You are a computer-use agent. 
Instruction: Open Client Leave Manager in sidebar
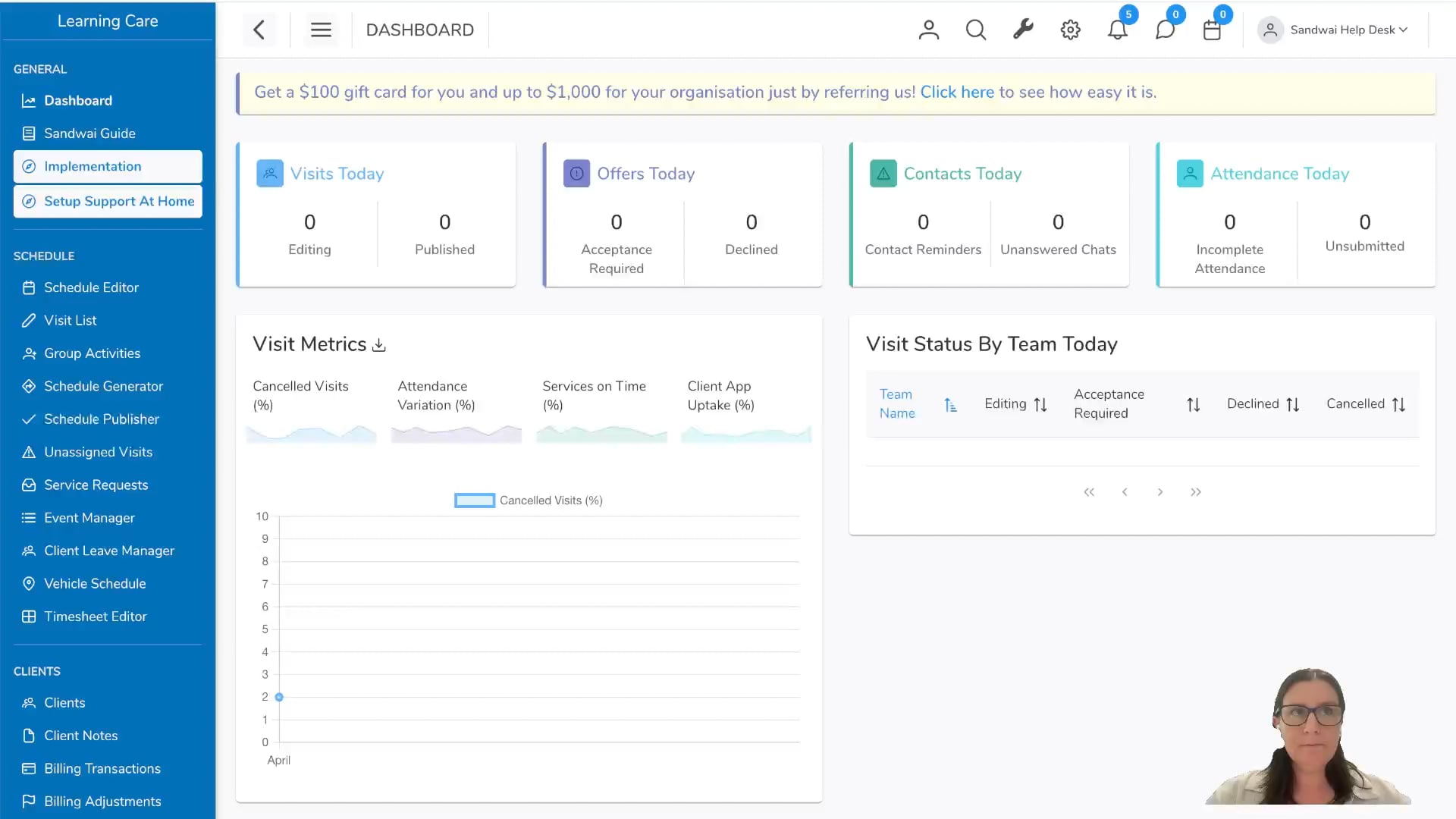tap(108, 551)
